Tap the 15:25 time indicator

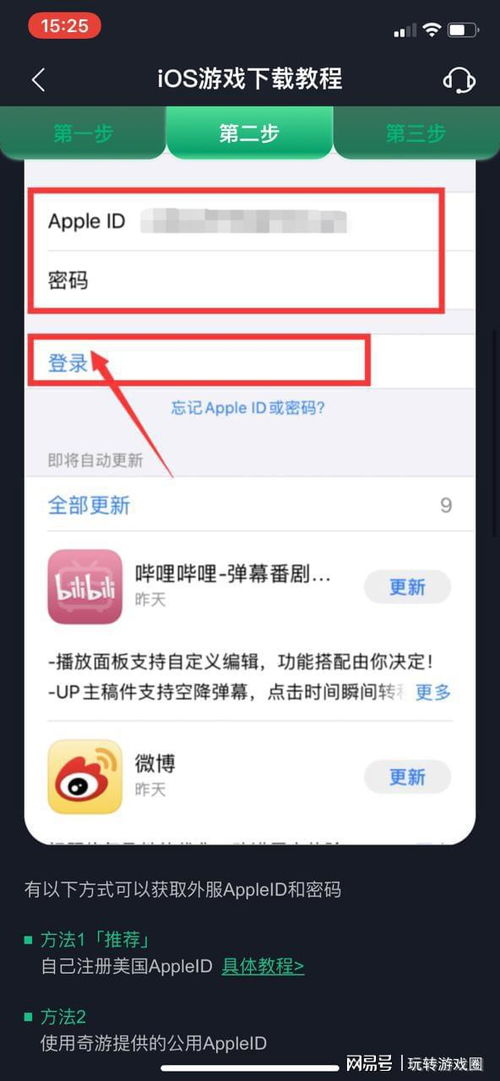click(x=64, y=26)
